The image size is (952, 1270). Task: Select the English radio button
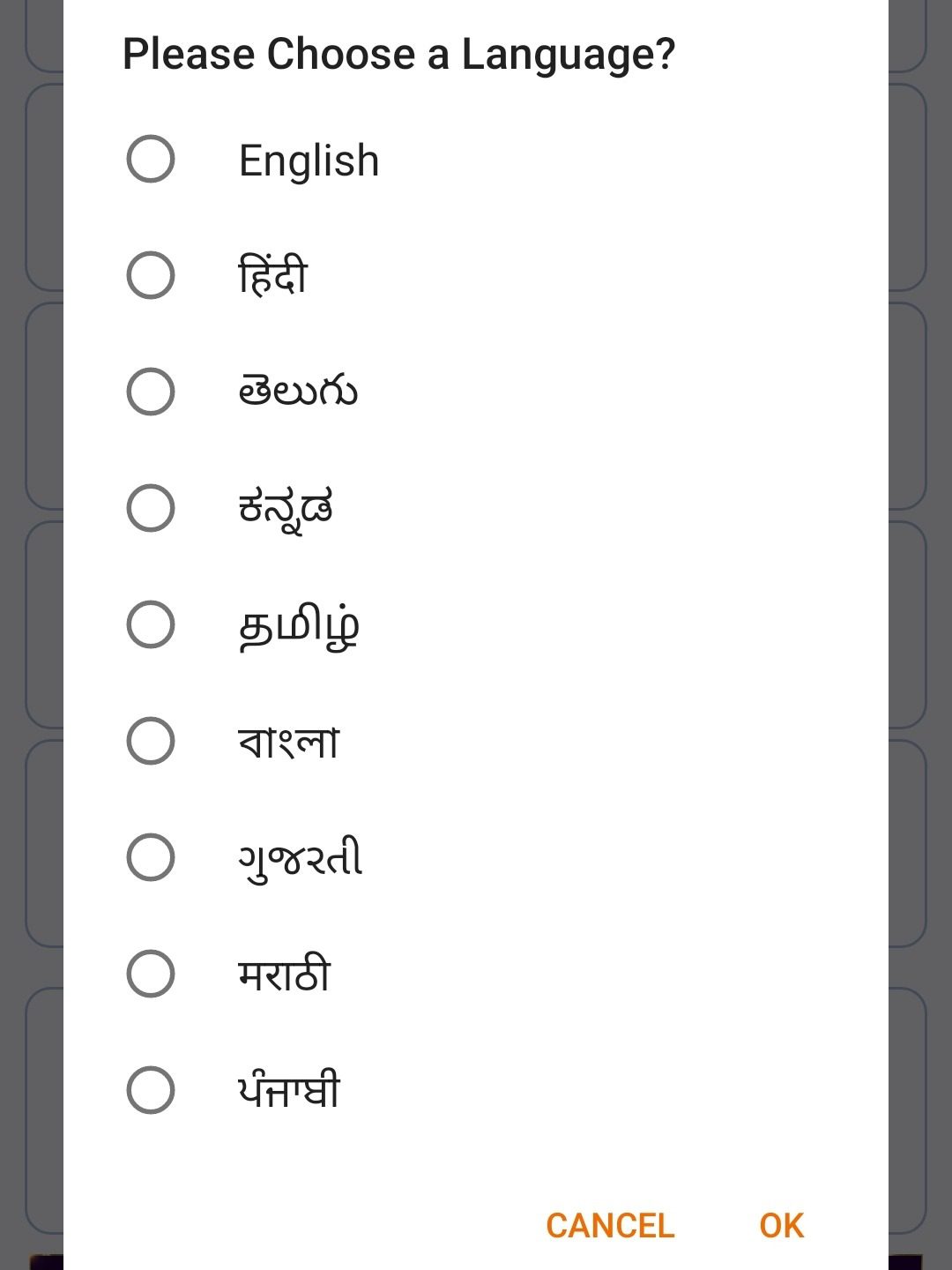(151, 159)
